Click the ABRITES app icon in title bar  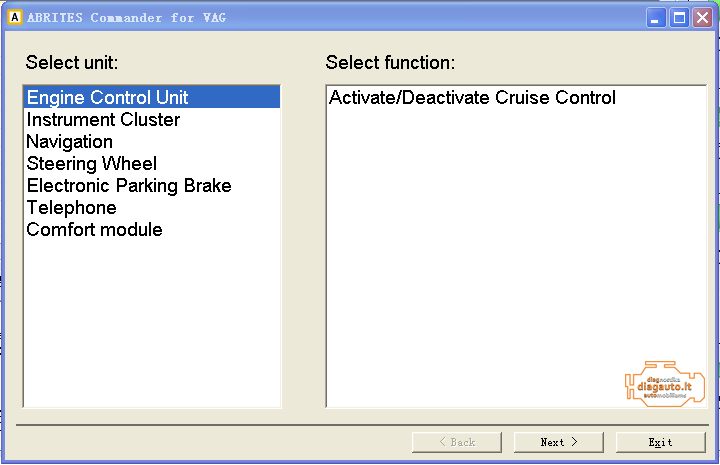coord(15,17)
